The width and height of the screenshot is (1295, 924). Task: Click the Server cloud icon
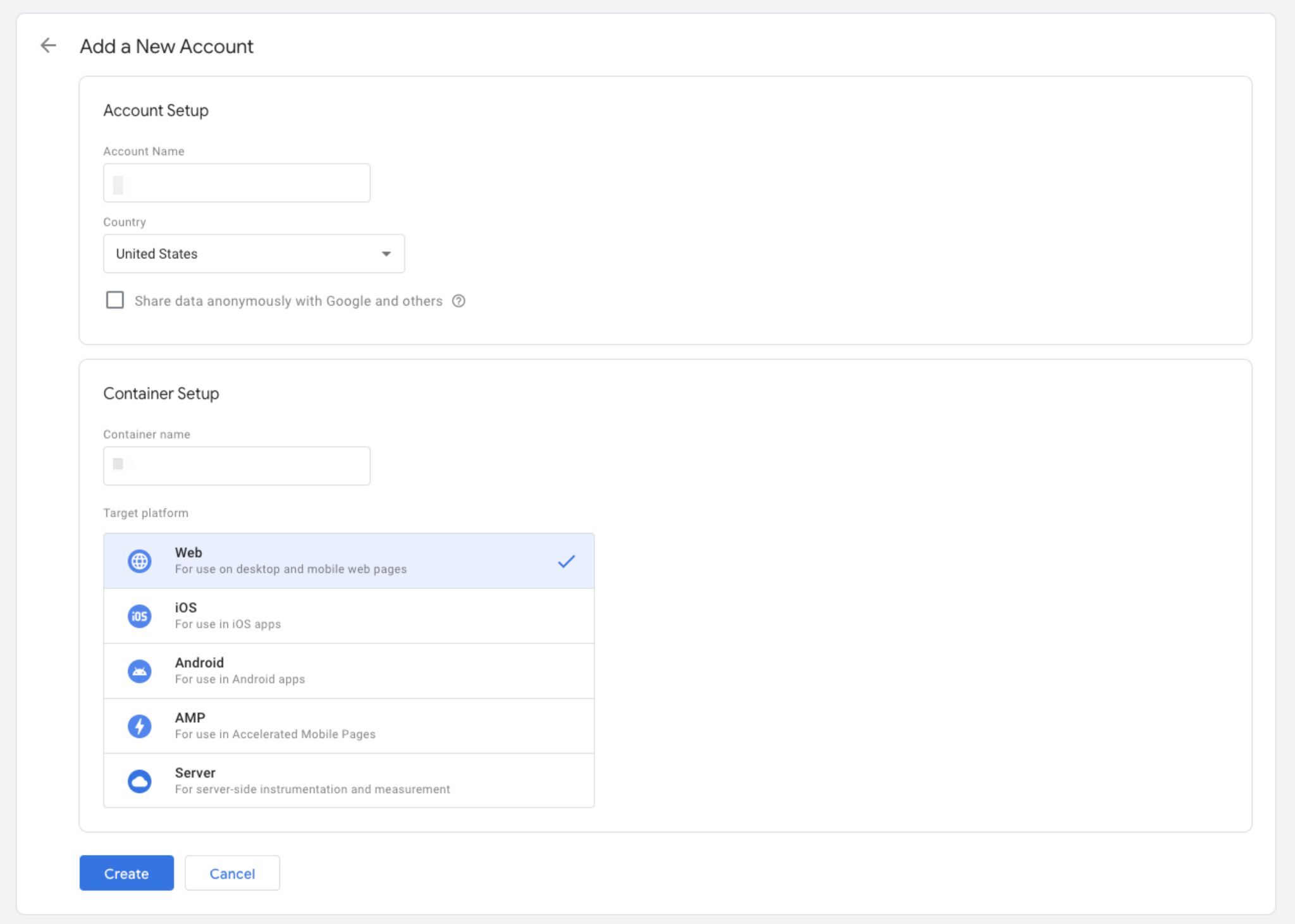(x=139, y=781)
